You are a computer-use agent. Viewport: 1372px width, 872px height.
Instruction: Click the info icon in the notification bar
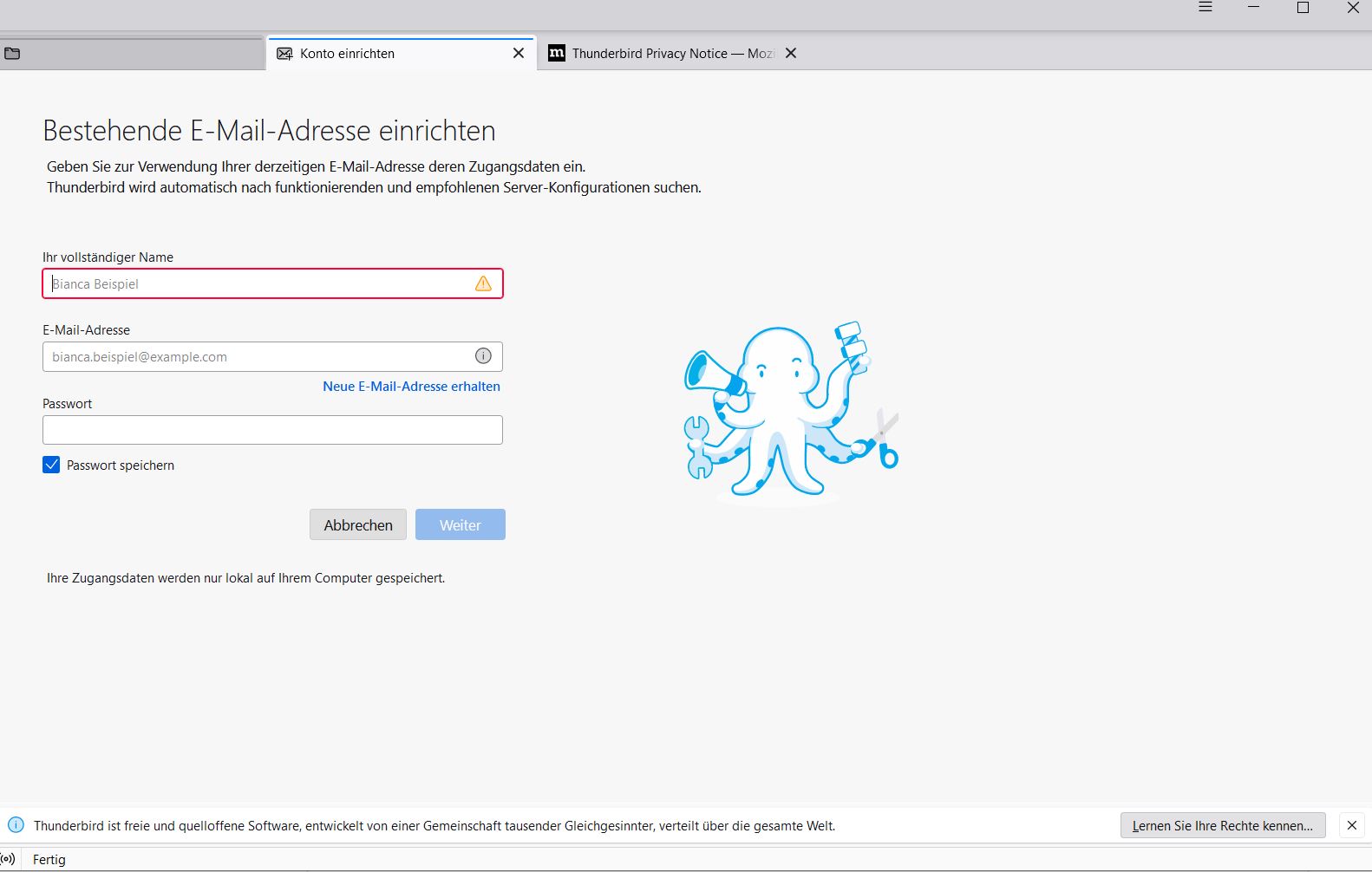click(16, 825)
